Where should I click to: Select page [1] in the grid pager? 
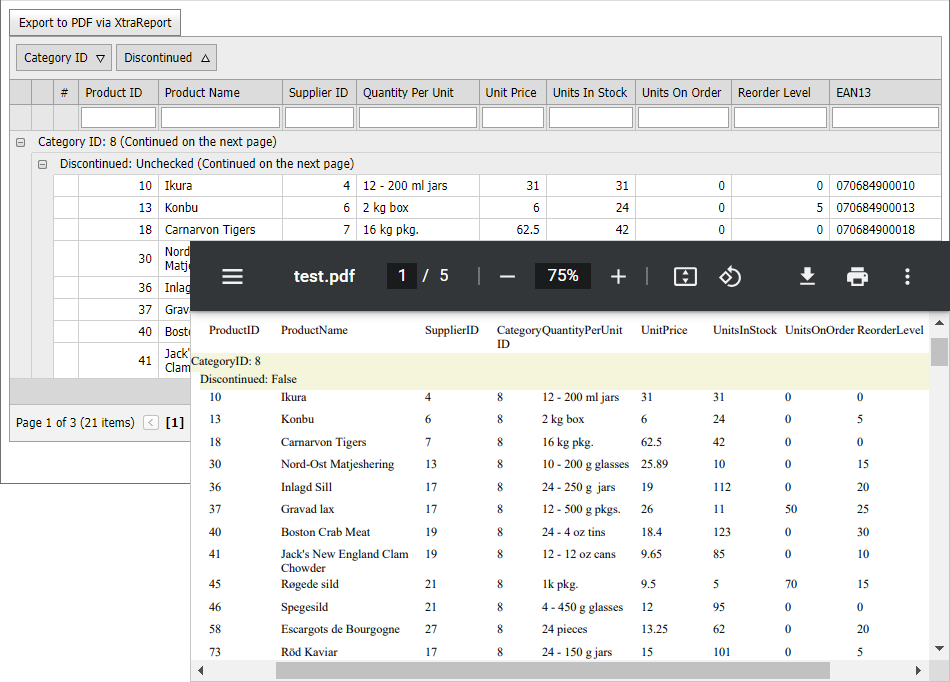pos(174,423)
